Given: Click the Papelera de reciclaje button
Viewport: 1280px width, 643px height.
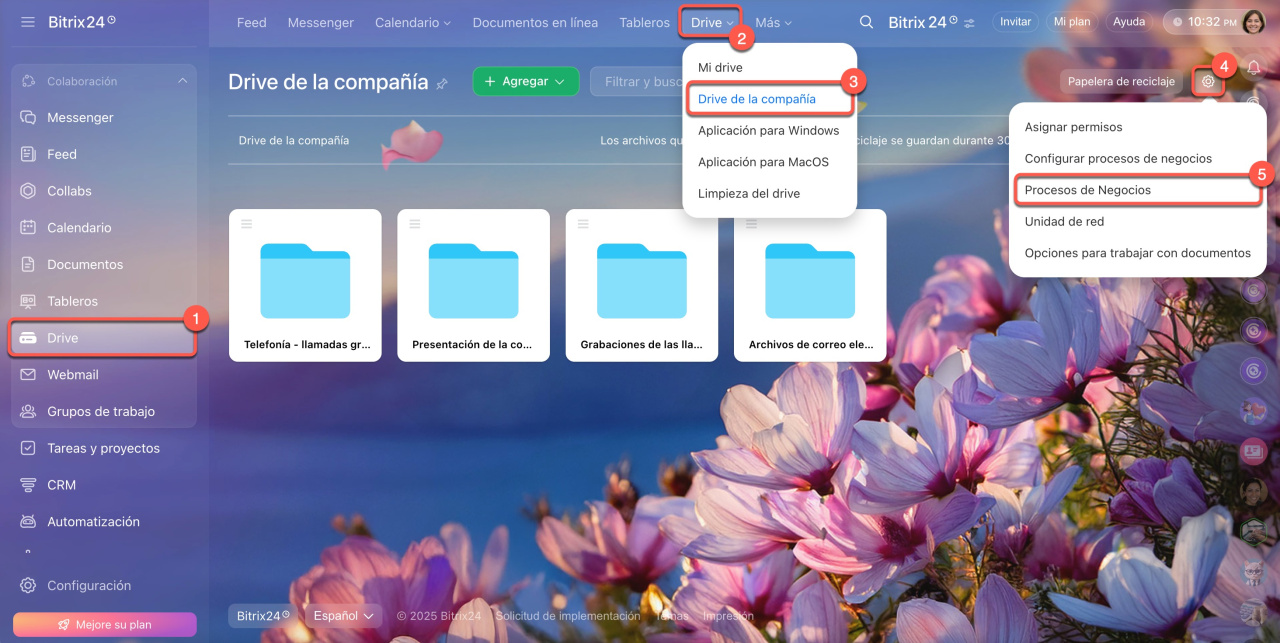Looking at the screenshot, I should (1121, 82).
